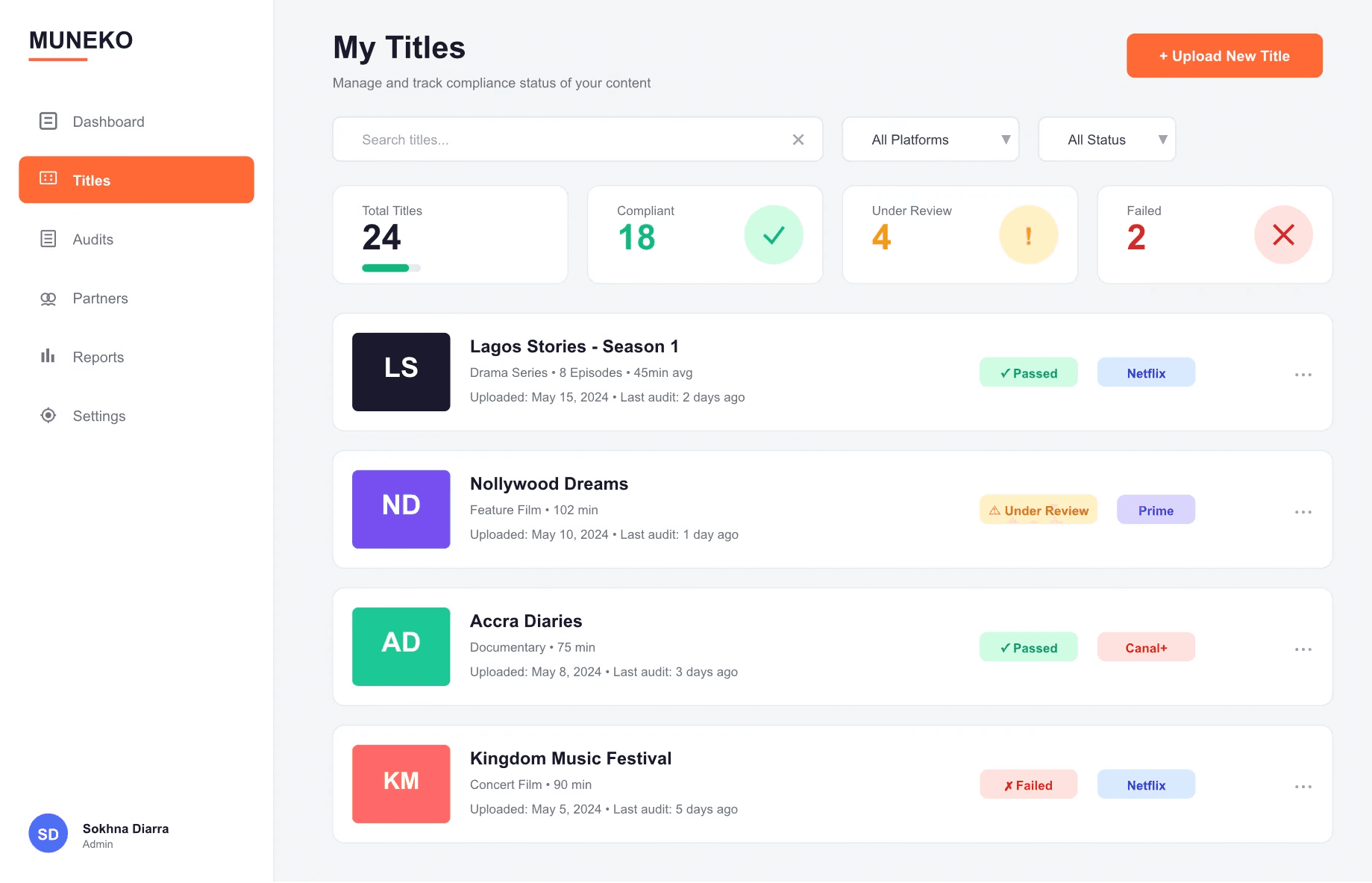
Task: Click the KM thumbnail for Kingdom Music Festival
Action: tap(401, 784)
